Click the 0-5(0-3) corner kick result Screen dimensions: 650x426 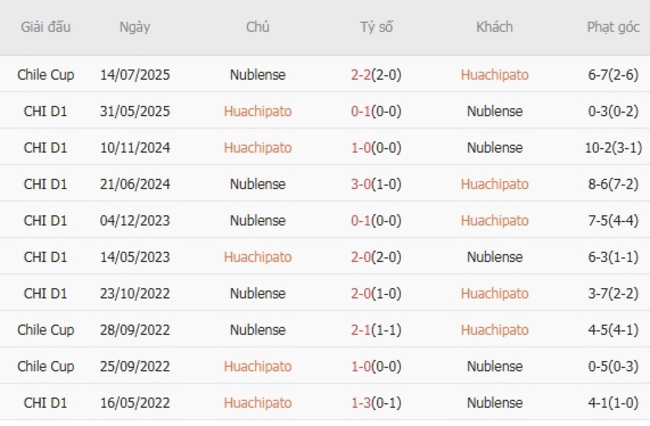pyautogui.click(x=613, y=367)
